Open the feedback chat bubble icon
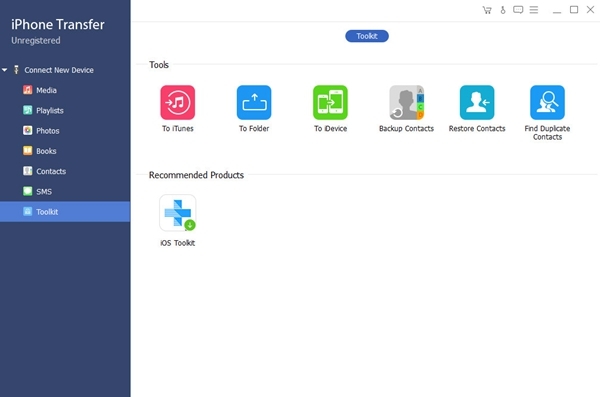600x397 pixels. tap(518, 10)
